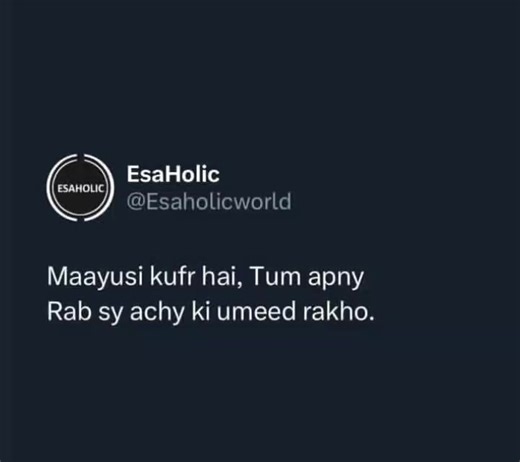Image resolution: width=520 pixels, height=462 pixels.
Task: Click the word Rab in the tweet
Action: click(x=69, y=311)
